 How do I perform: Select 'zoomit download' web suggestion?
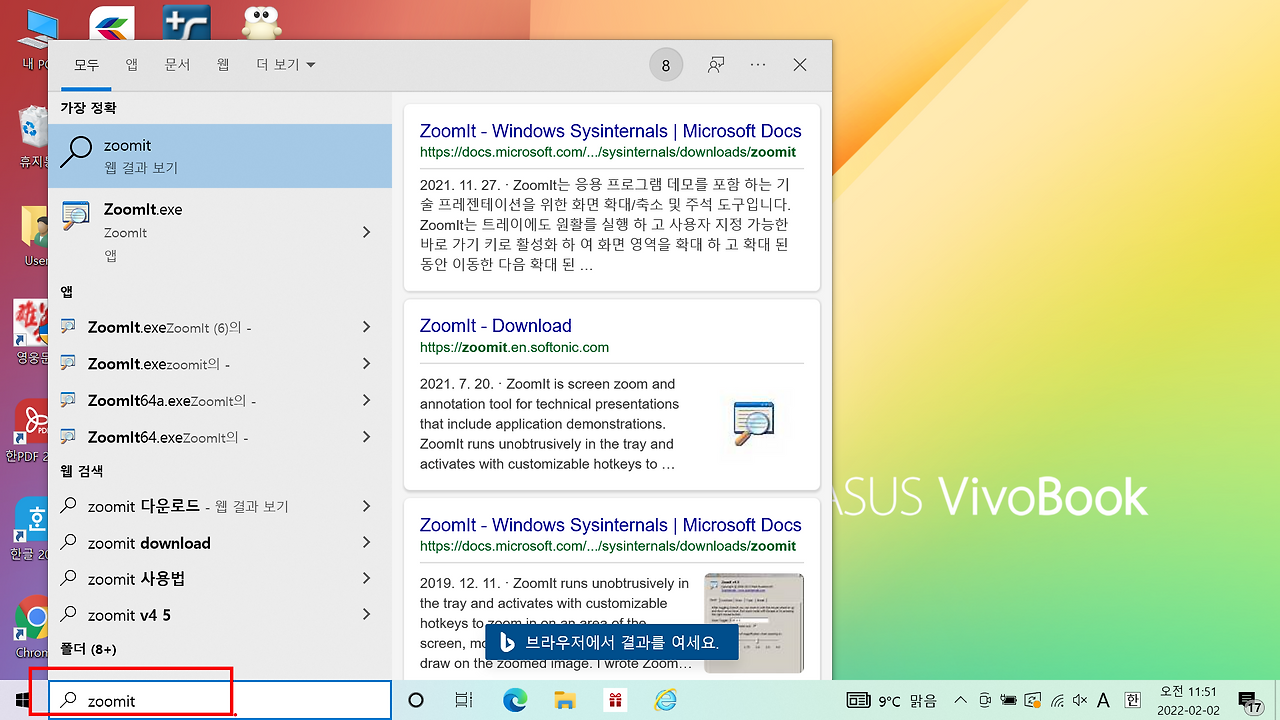click(x=196, y=542)
